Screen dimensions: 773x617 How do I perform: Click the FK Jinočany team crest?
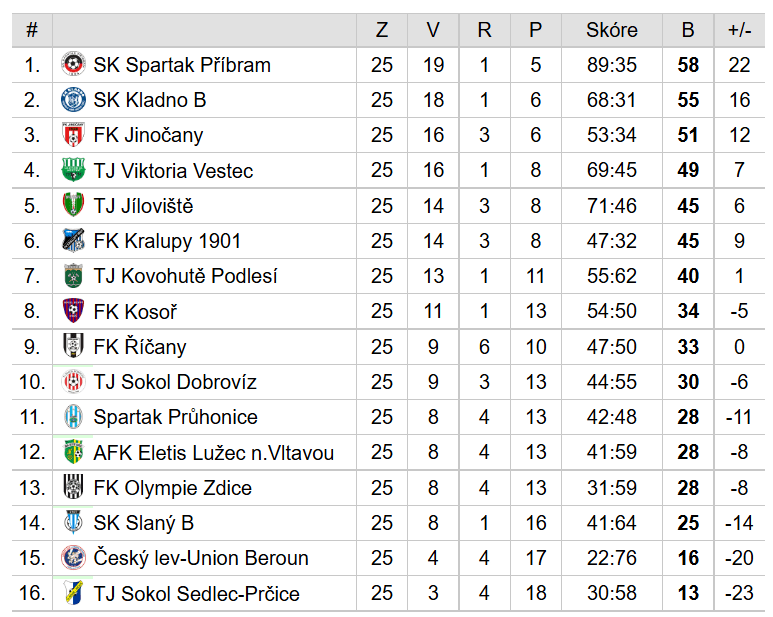click(x=73, y=135)
